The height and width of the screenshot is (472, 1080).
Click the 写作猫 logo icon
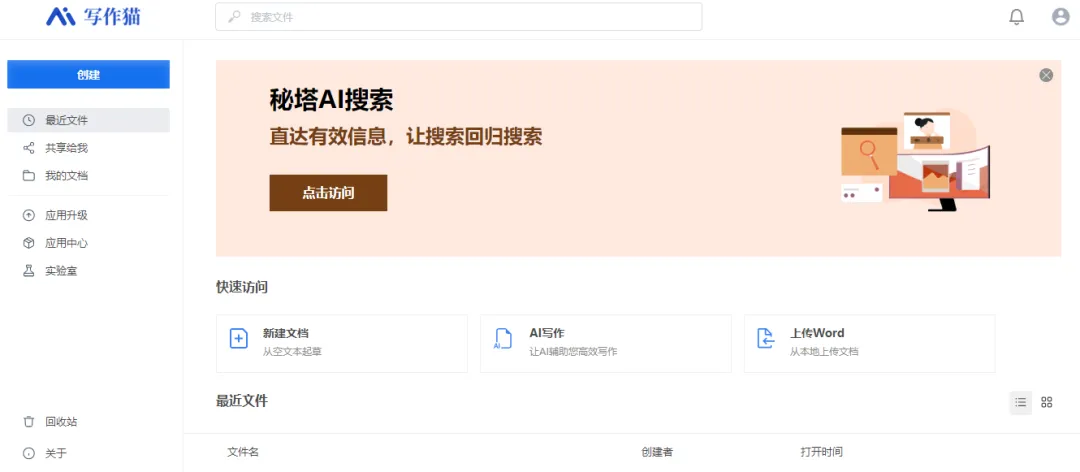tap(61, 17)
